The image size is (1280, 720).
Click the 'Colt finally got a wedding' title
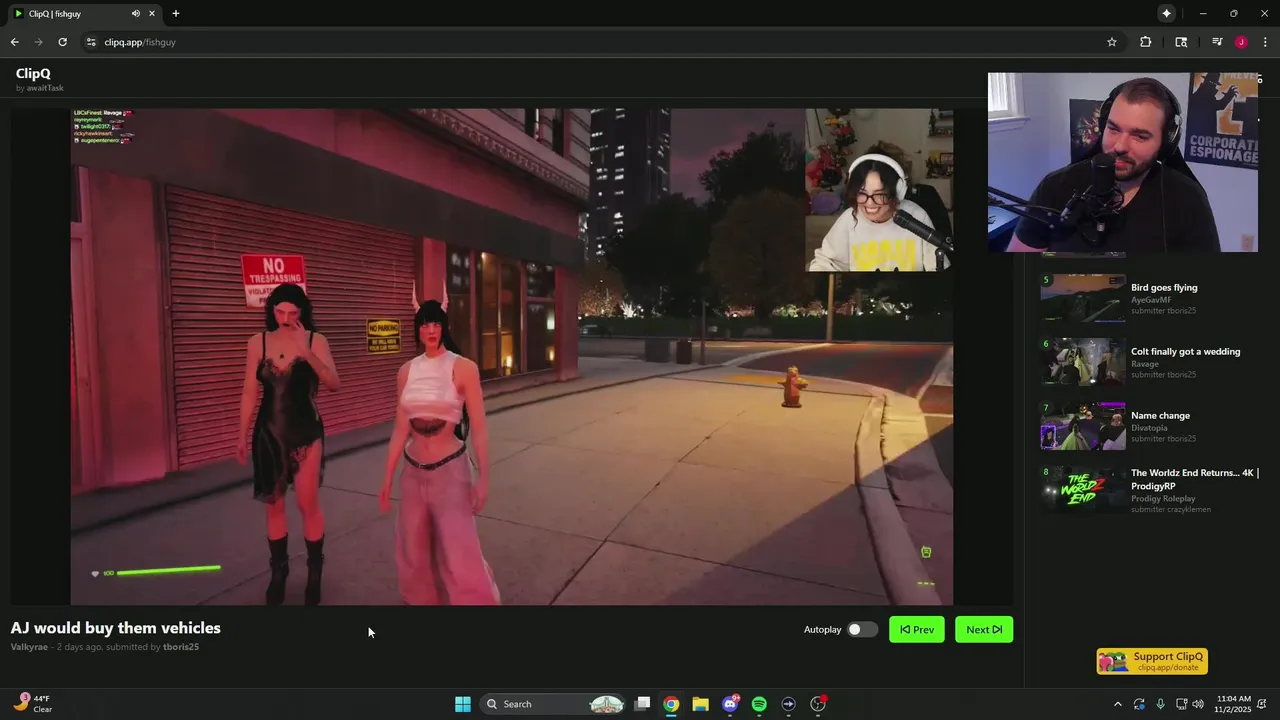pyautogui.click(x=1185, y=351)
